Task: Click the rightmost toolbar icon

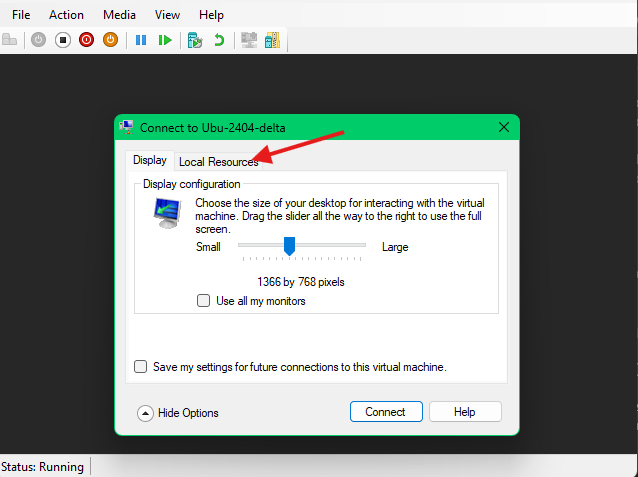Action: tap(271, 40)
